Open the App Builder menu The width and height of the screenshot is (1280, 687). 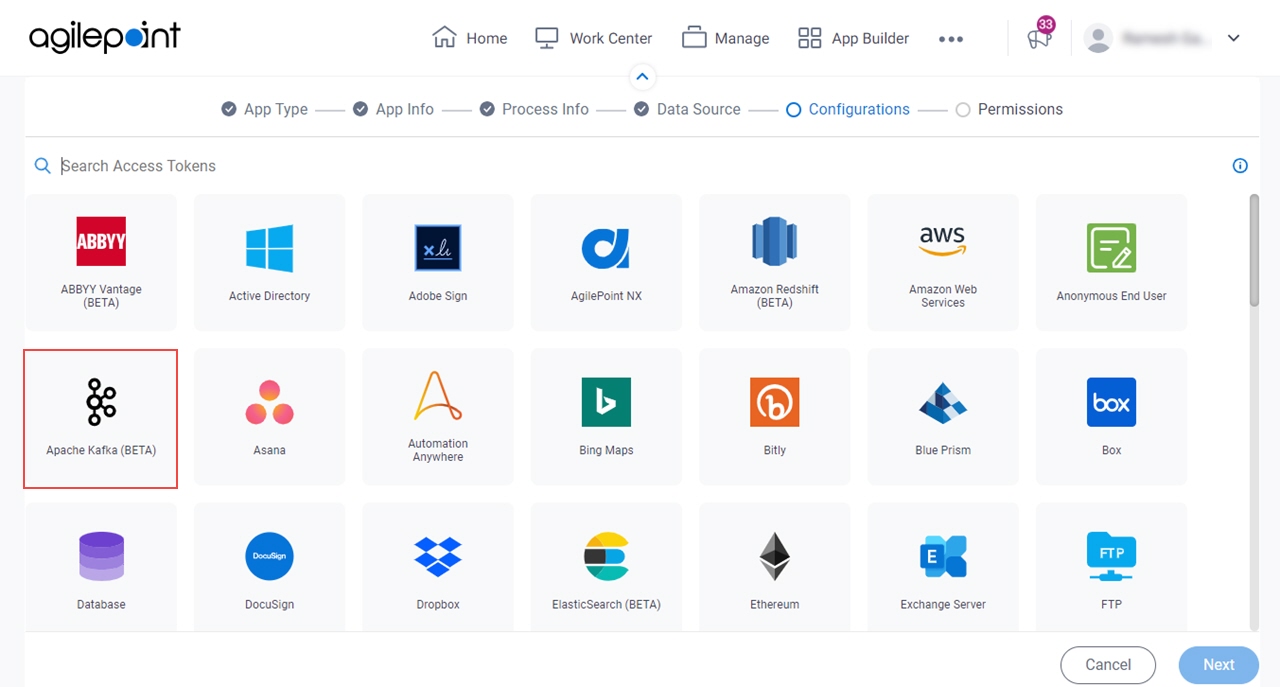tap(853, 38)
